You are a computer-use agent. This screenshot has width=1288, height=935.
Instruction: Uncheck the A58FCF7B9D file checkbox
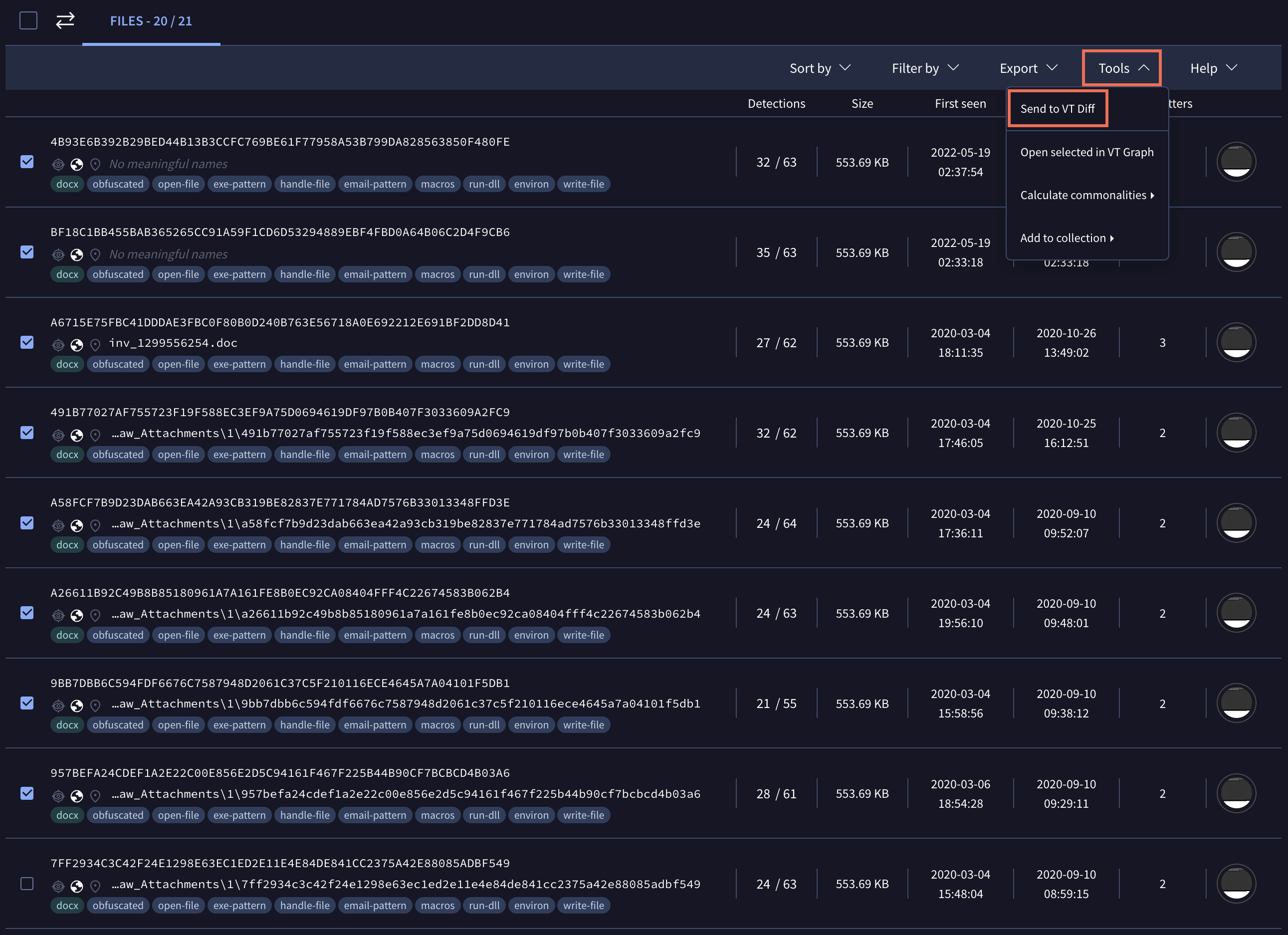click(27, 522)
